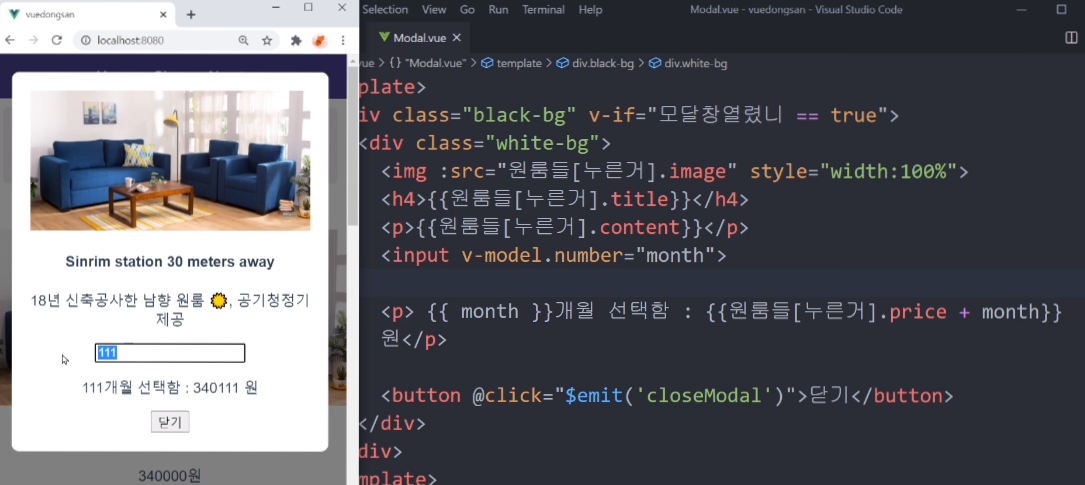Close the Modal.vue editor tab

(457, 37)
